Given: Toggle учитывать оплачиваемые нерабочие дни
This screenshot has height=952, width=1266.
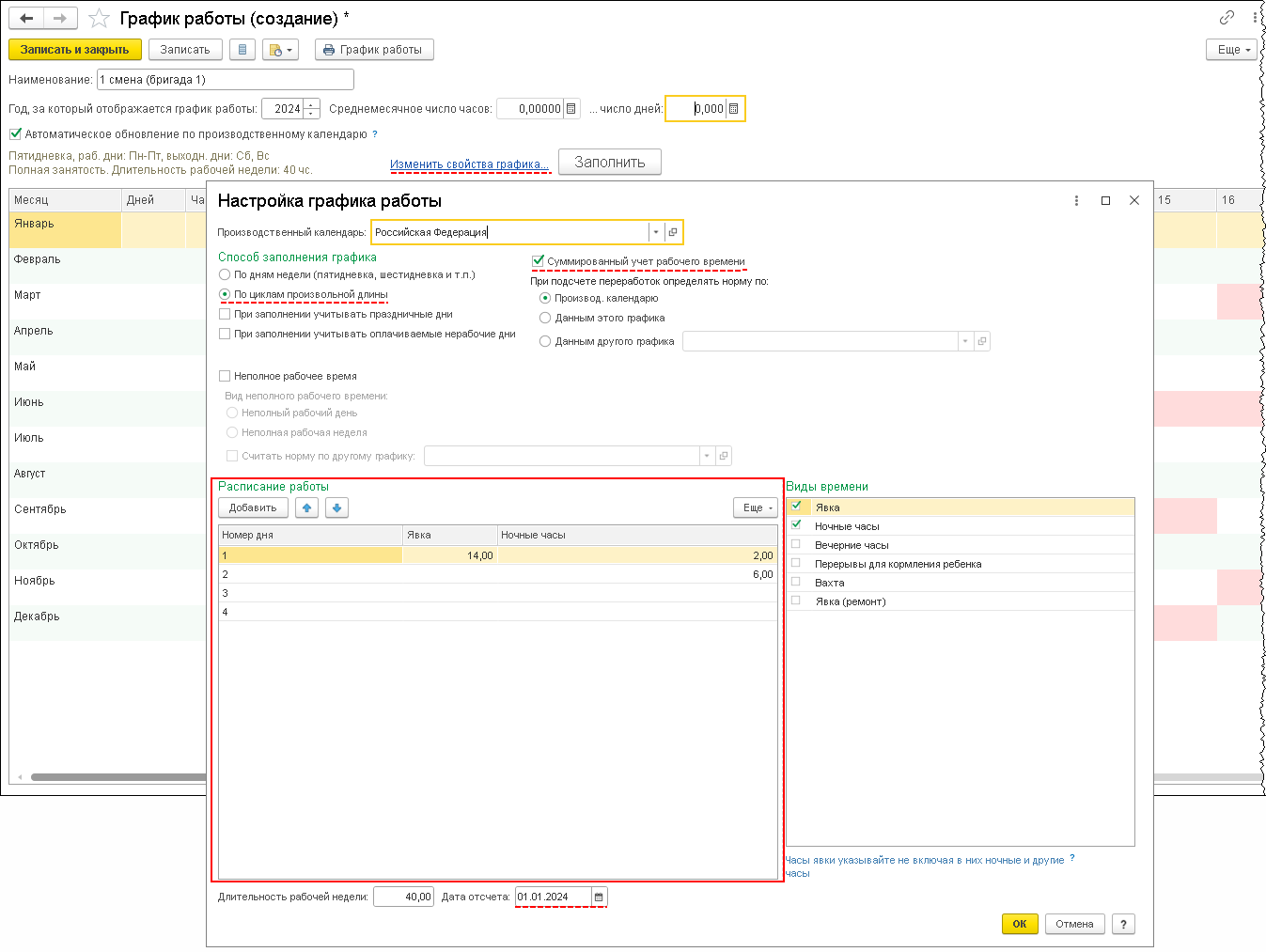Looking at the screenshot, I should [x=225, y=334].
